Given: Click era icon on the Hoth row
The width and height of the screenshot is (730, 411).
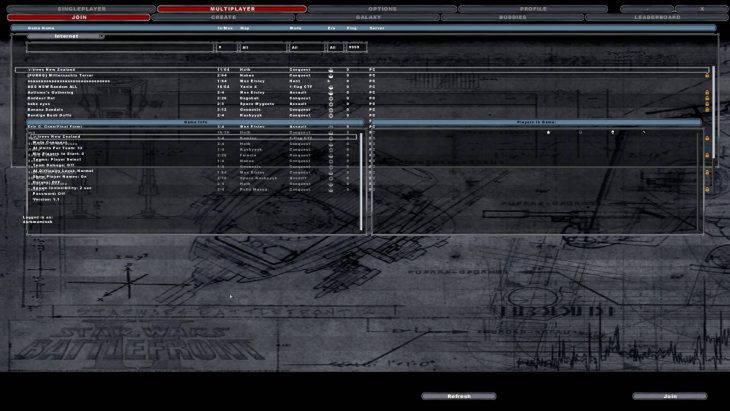Looking at the screenshot, I should tap(331, 70).
